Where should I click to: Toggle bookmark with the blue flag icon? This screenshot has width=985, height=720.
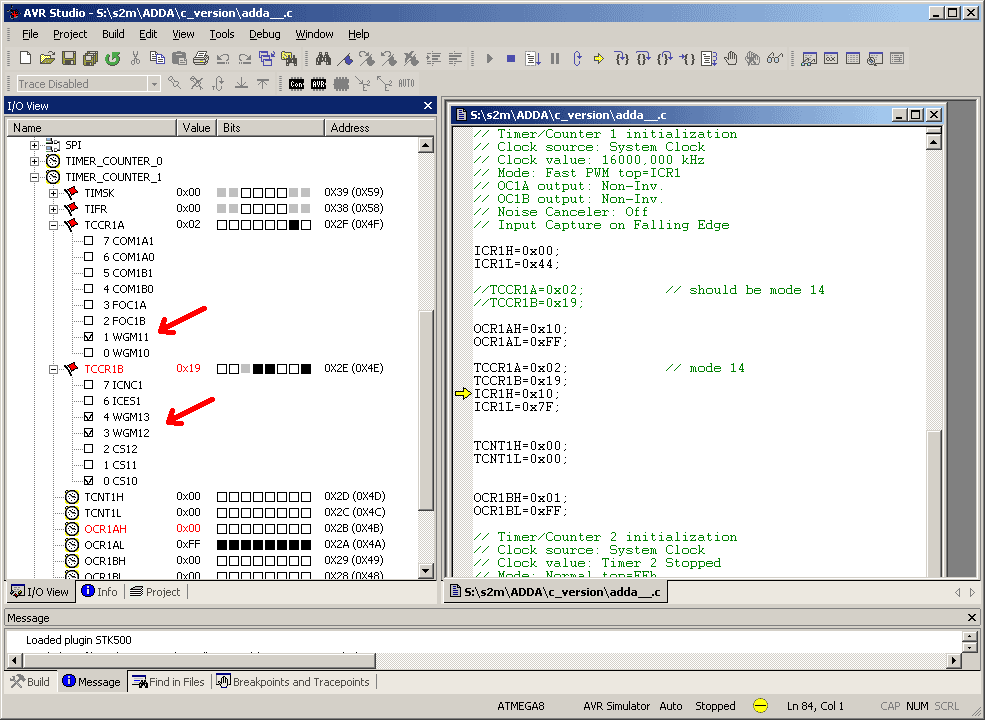tap(345, 58)
